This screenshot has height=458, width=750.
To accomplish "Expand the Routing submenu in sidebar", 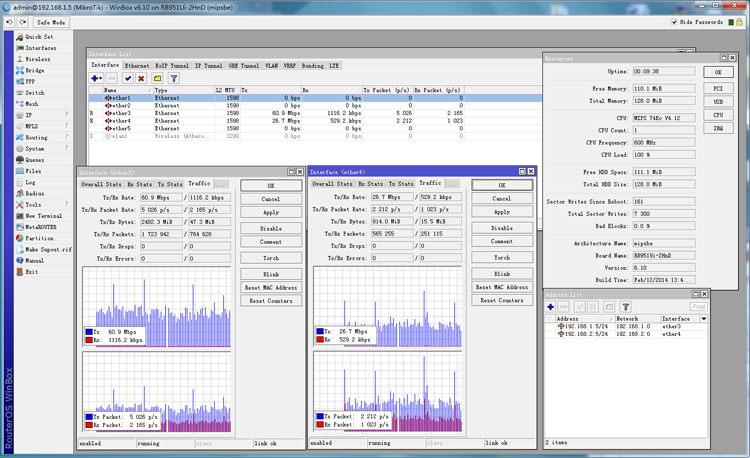I will (x=36, y=137).
